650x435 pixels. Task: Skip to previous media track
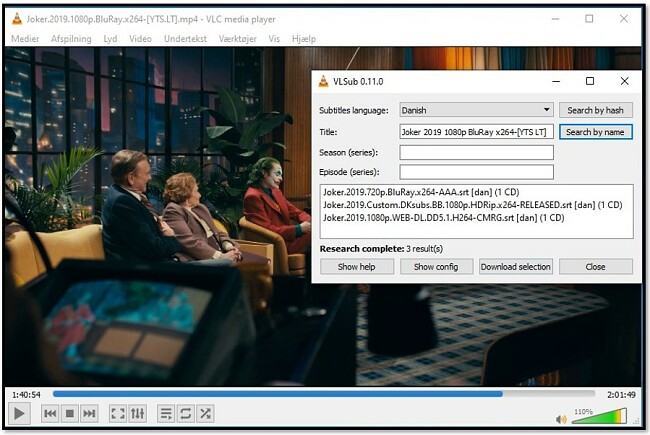(50, 413)
